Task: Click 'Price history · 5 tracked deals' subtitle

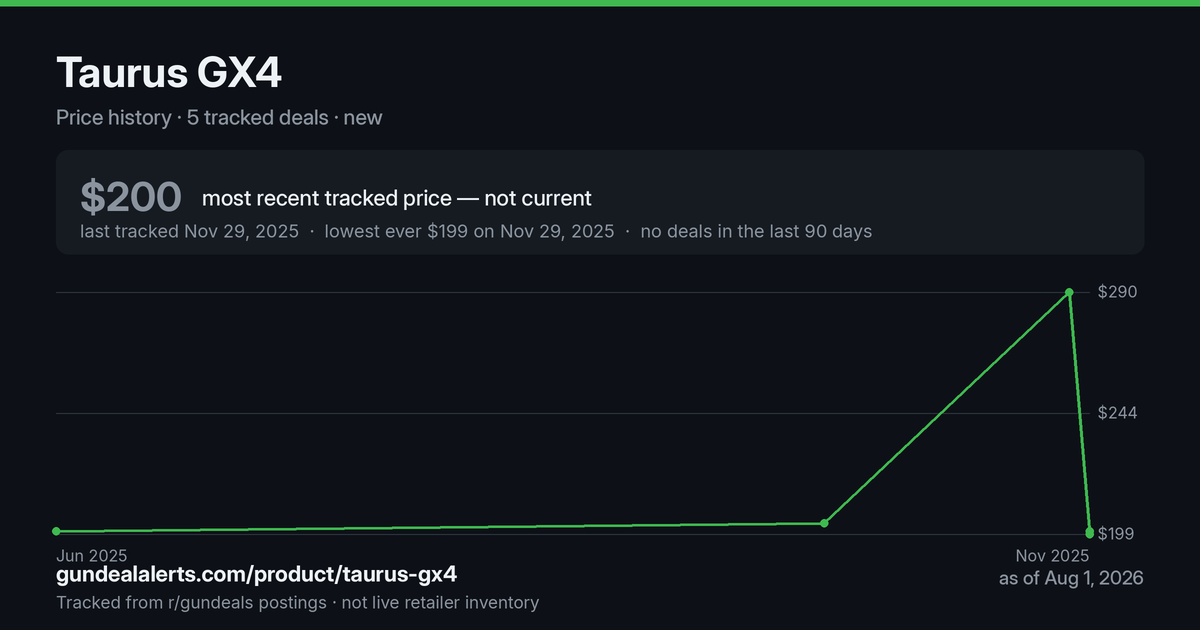Action: tap(192, 117)
